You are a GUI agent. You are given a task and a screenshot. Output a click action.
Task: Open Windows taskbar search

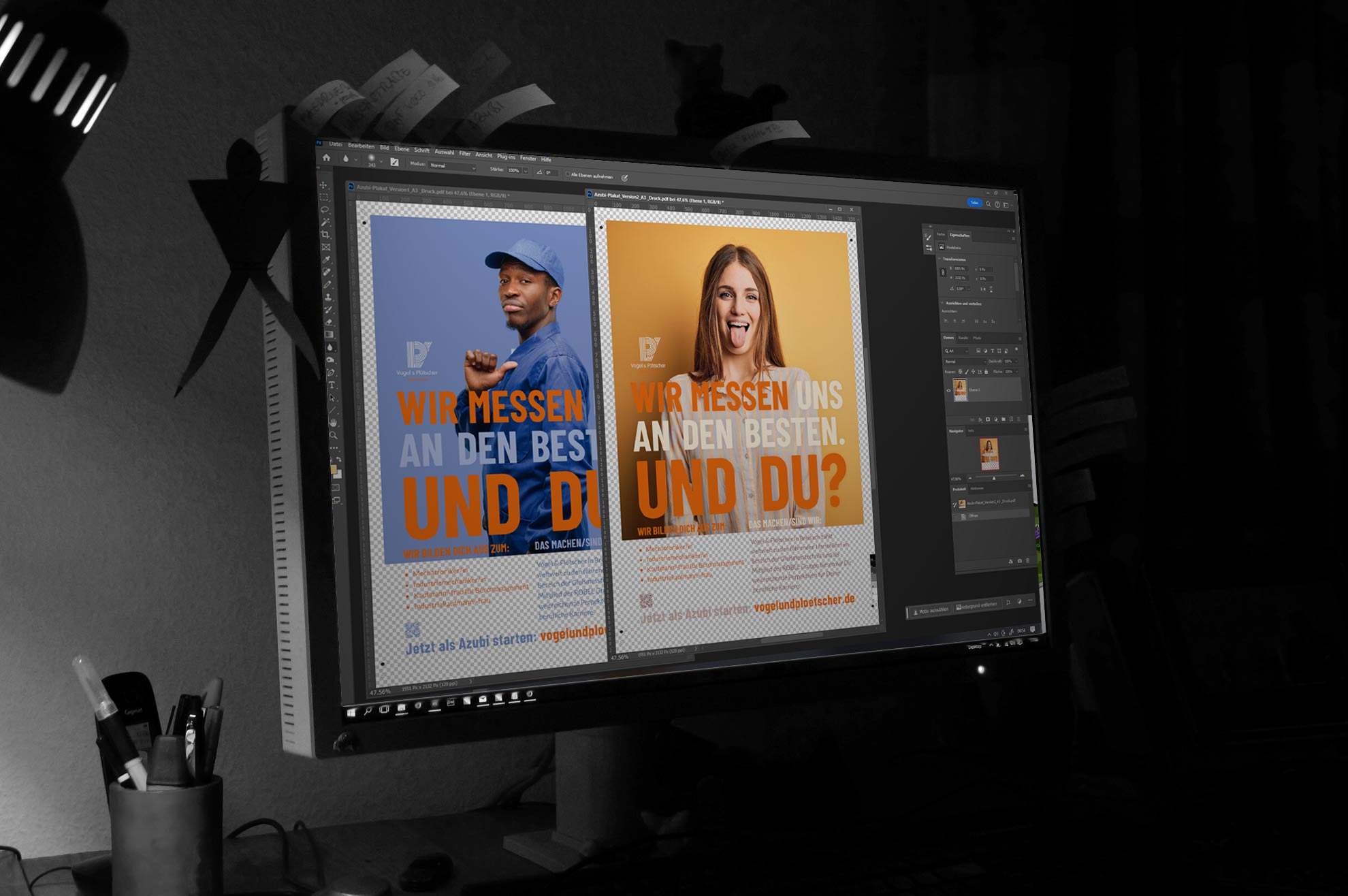[x=368, y=710]
